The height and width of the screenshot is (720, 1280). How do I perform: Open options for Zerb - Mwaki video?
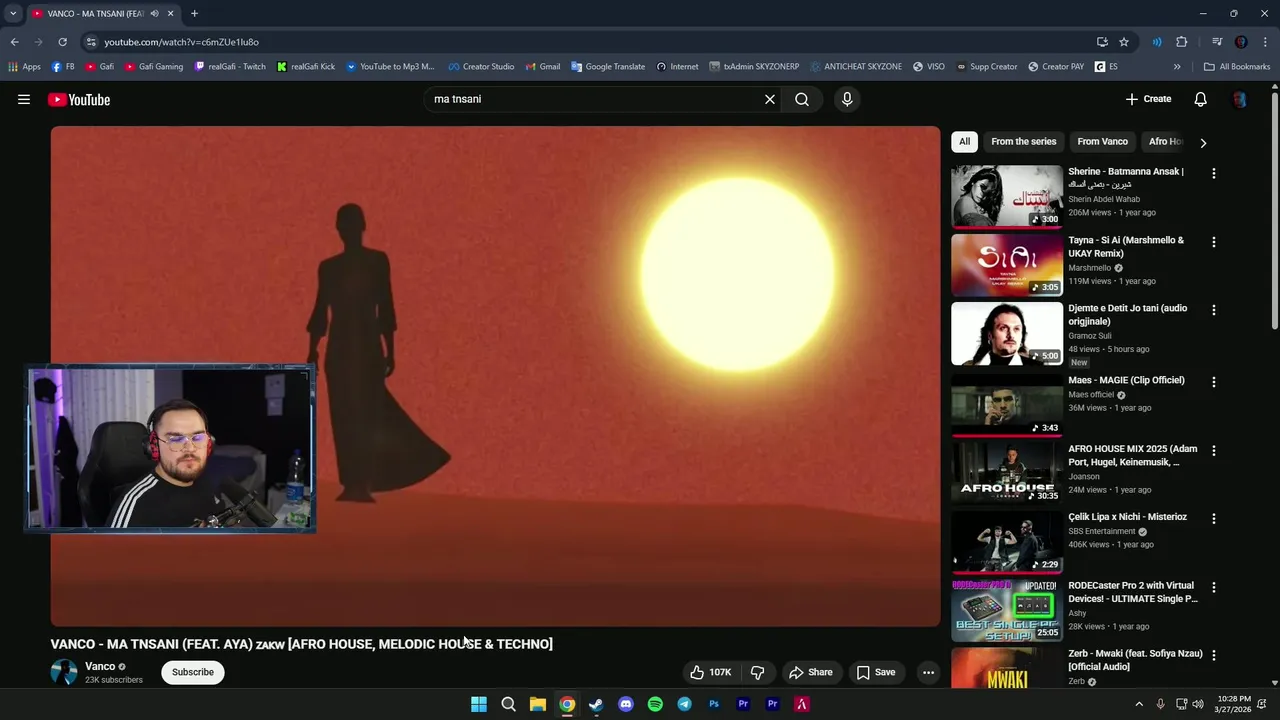pyautogui.click(x=1214, y=655)
